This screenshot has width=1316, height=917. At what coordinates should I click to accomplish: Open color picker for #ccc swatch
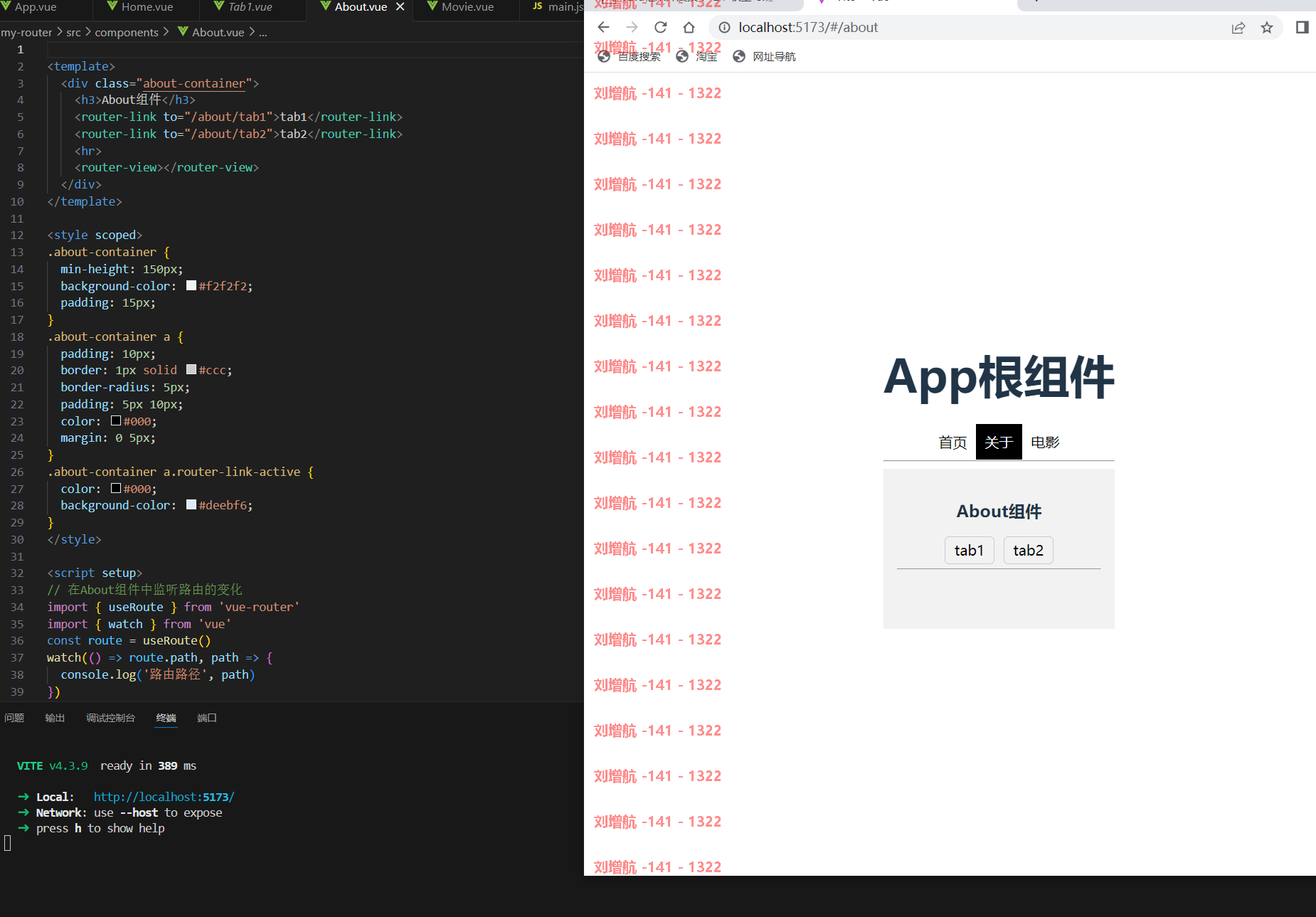coord(191,369)
